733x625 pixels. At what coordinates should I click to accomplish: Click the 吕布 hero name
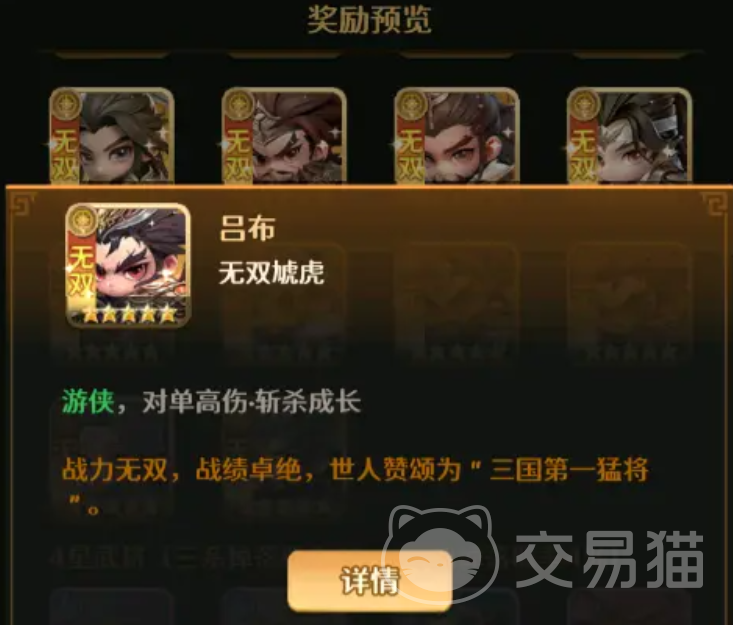[247, 229]
